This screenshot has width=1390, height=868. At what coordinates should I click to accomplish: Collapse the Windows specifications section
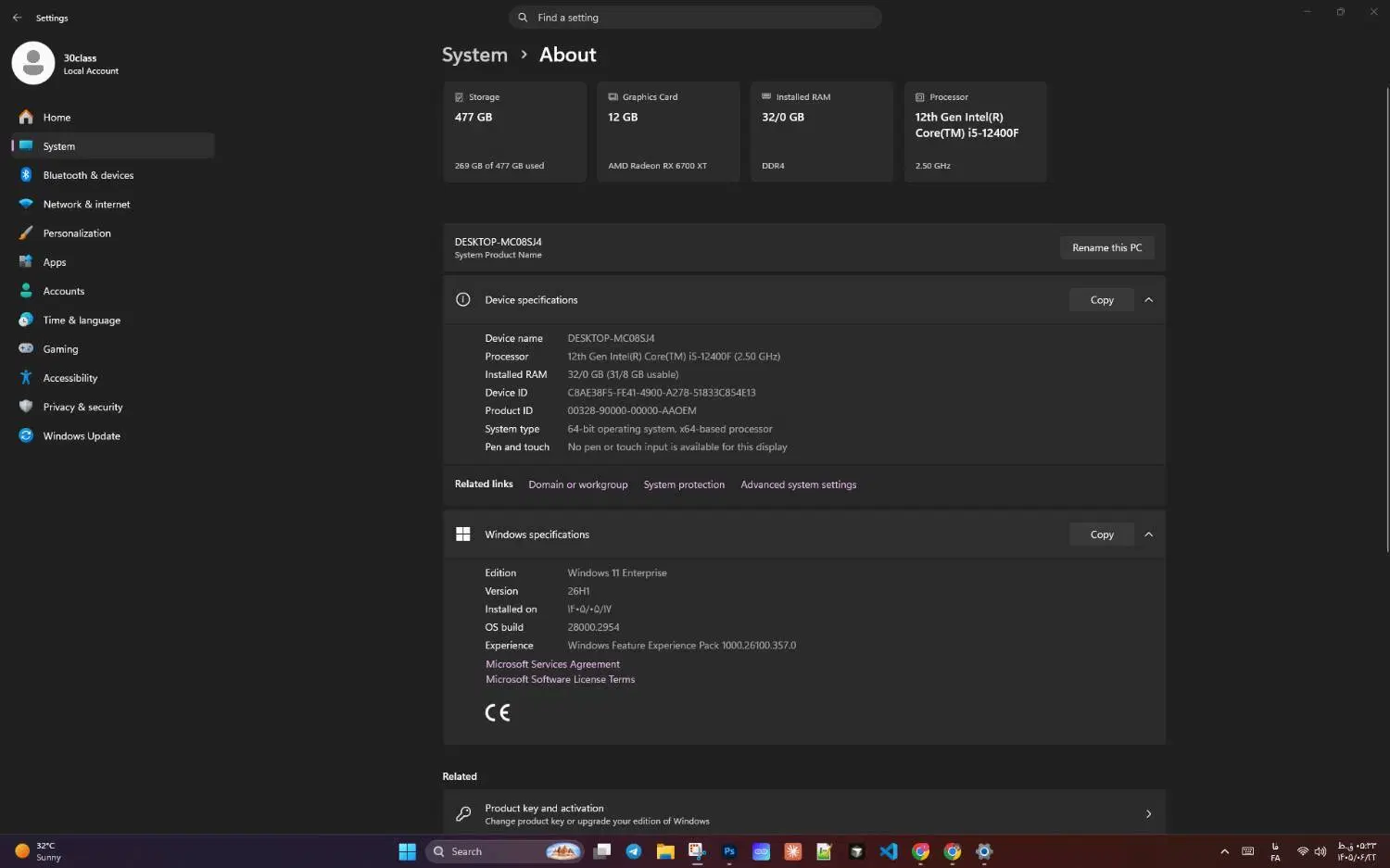click(x=1148, y=535)
